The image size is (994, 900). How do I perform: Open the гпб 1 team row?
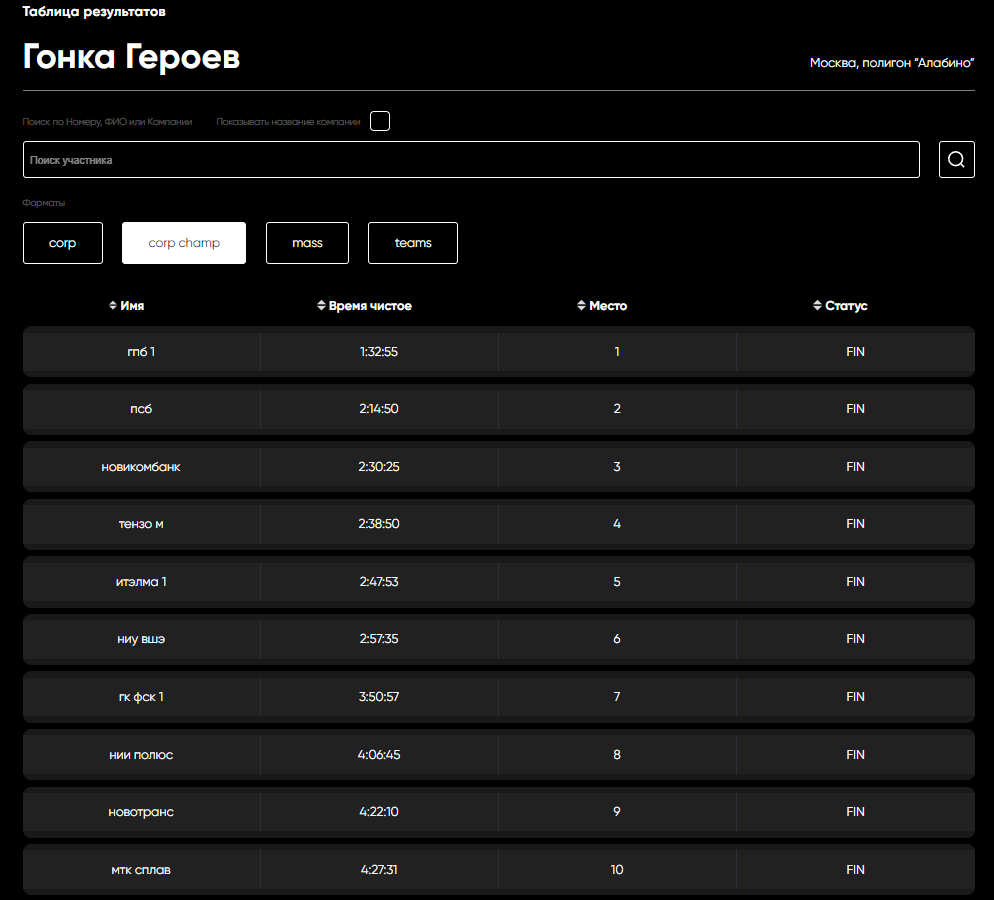(141, 352)
